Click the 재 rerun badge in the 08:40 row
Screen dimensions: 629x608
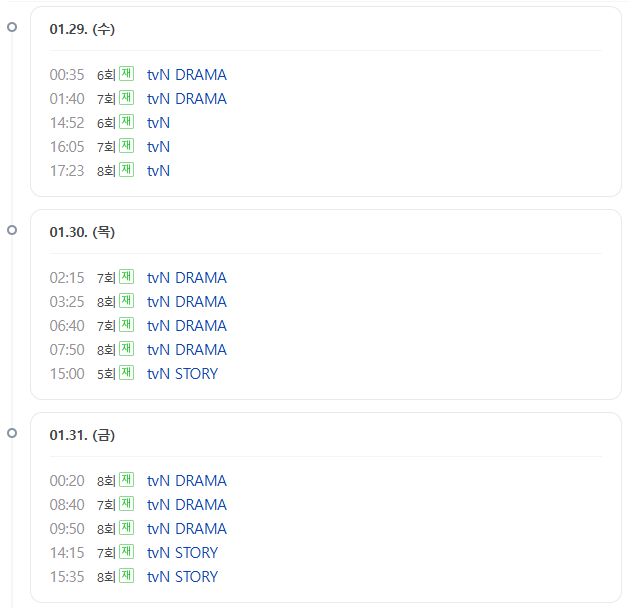point(126,504)
